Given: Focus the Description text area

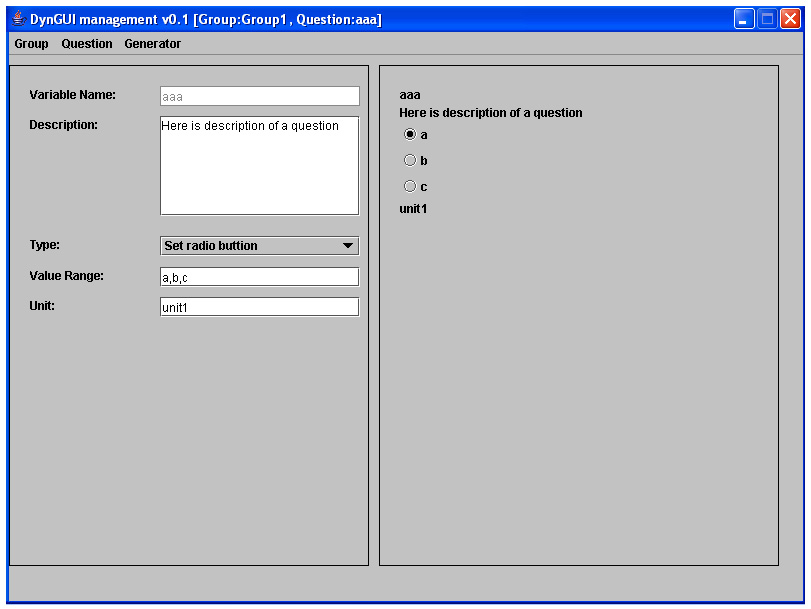Looking at the screenshot, I should tap(259, 166).
